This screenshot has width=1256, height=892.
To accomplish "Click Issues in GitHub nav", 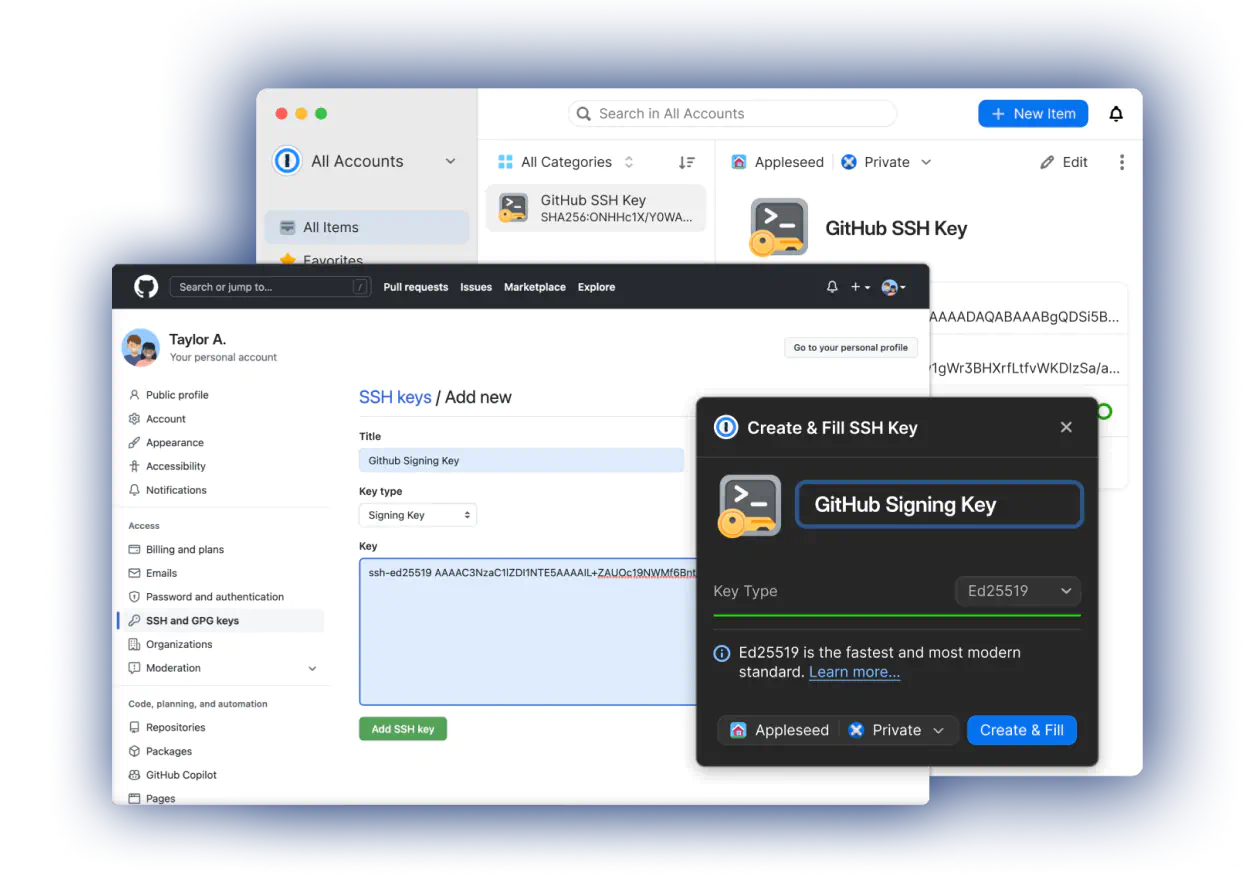I will [x=476, y=287].
